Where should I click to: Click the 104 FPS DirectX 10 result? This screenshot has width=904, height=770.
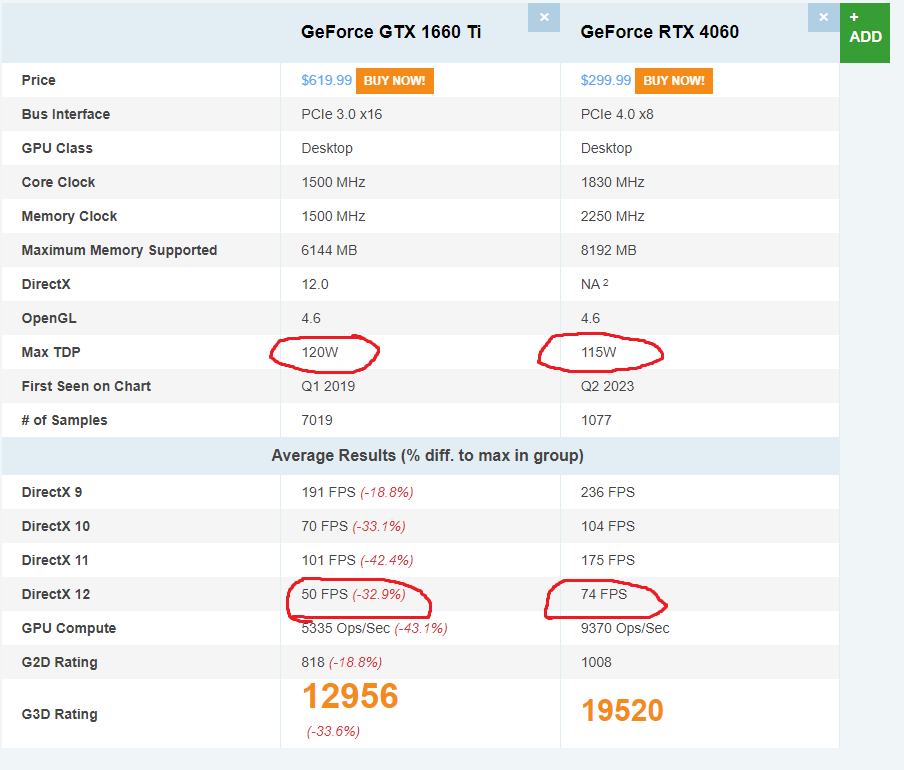pos(608,526)
